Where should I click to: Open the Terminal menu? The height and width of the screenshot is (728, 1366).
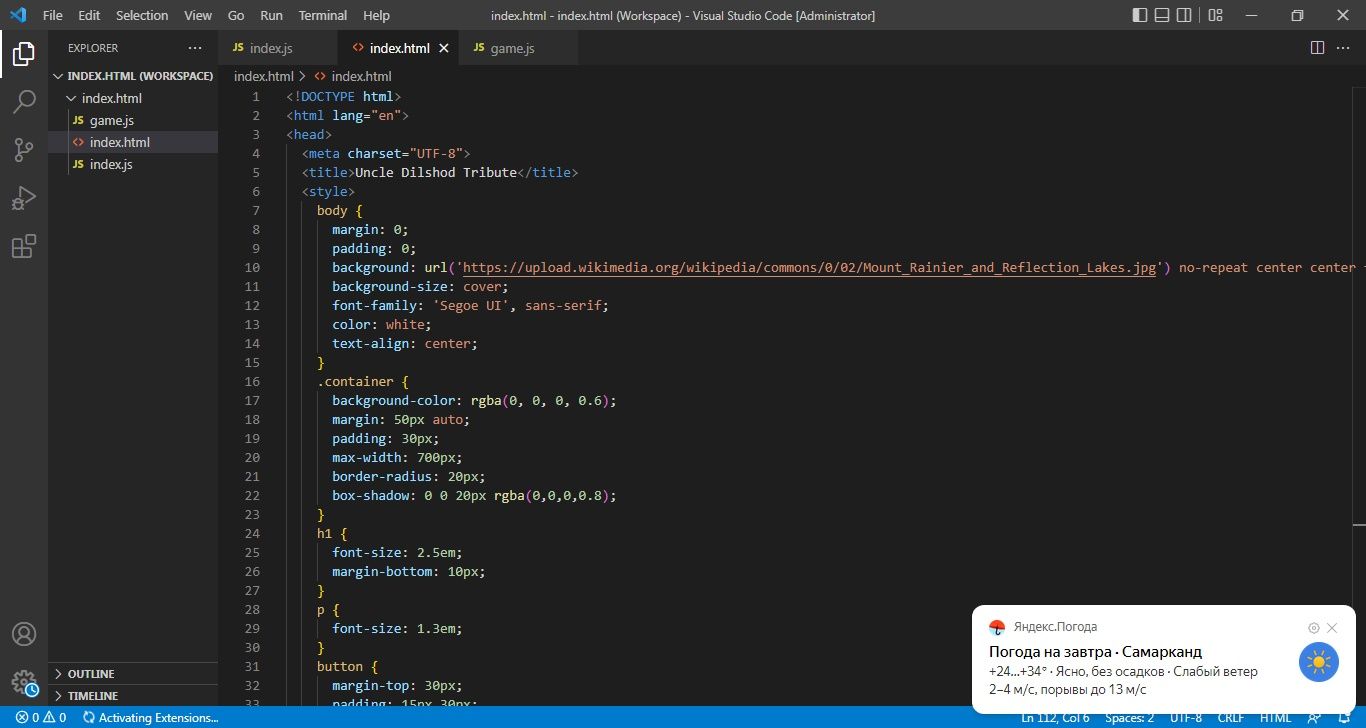[x=323, y=15]
